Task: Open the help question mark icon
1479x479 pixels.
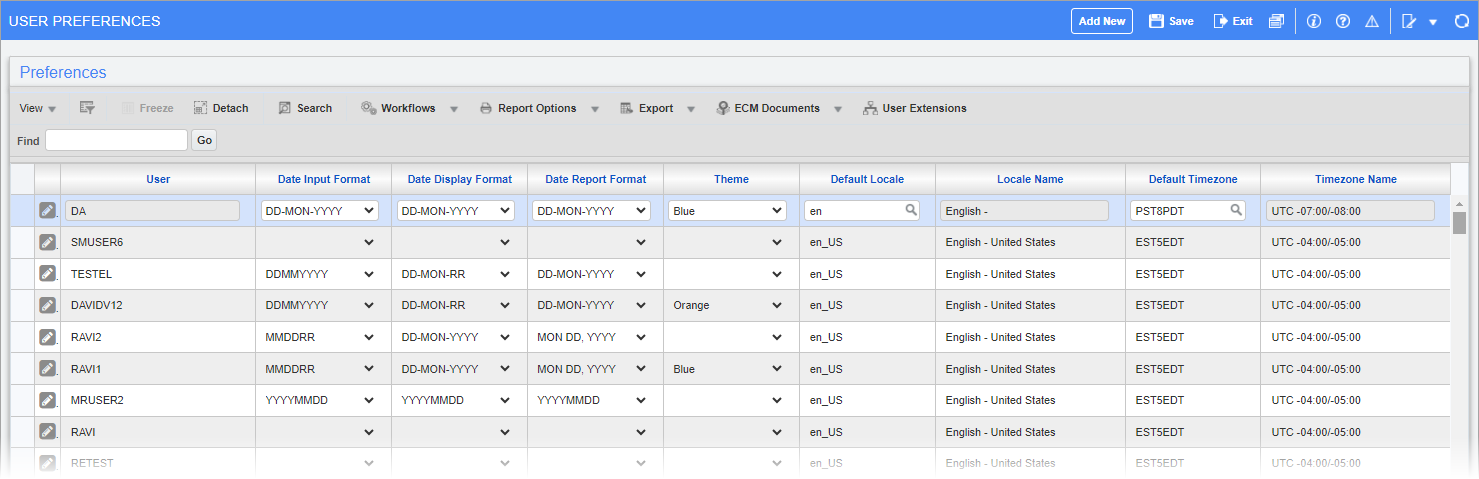Action: (x=1343, y=21)
